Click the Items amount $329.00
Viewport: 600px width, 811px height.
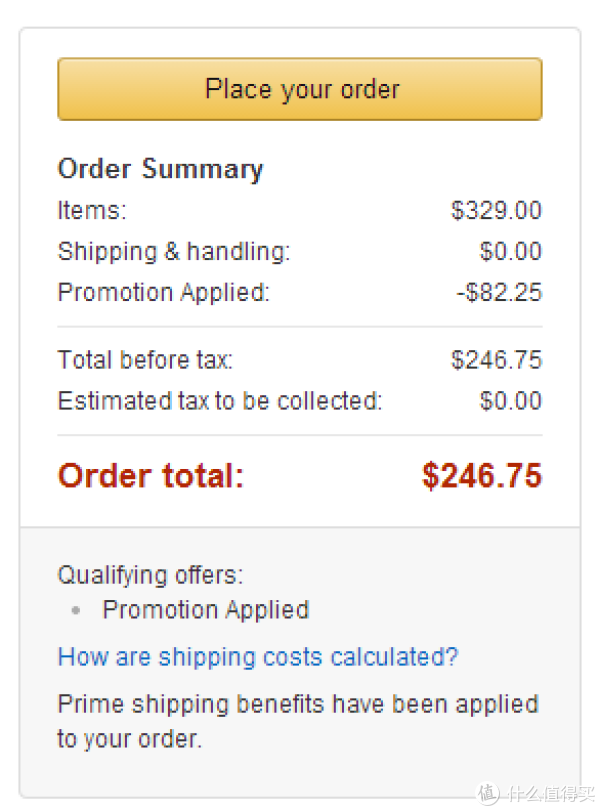click(x=496, y=210)
